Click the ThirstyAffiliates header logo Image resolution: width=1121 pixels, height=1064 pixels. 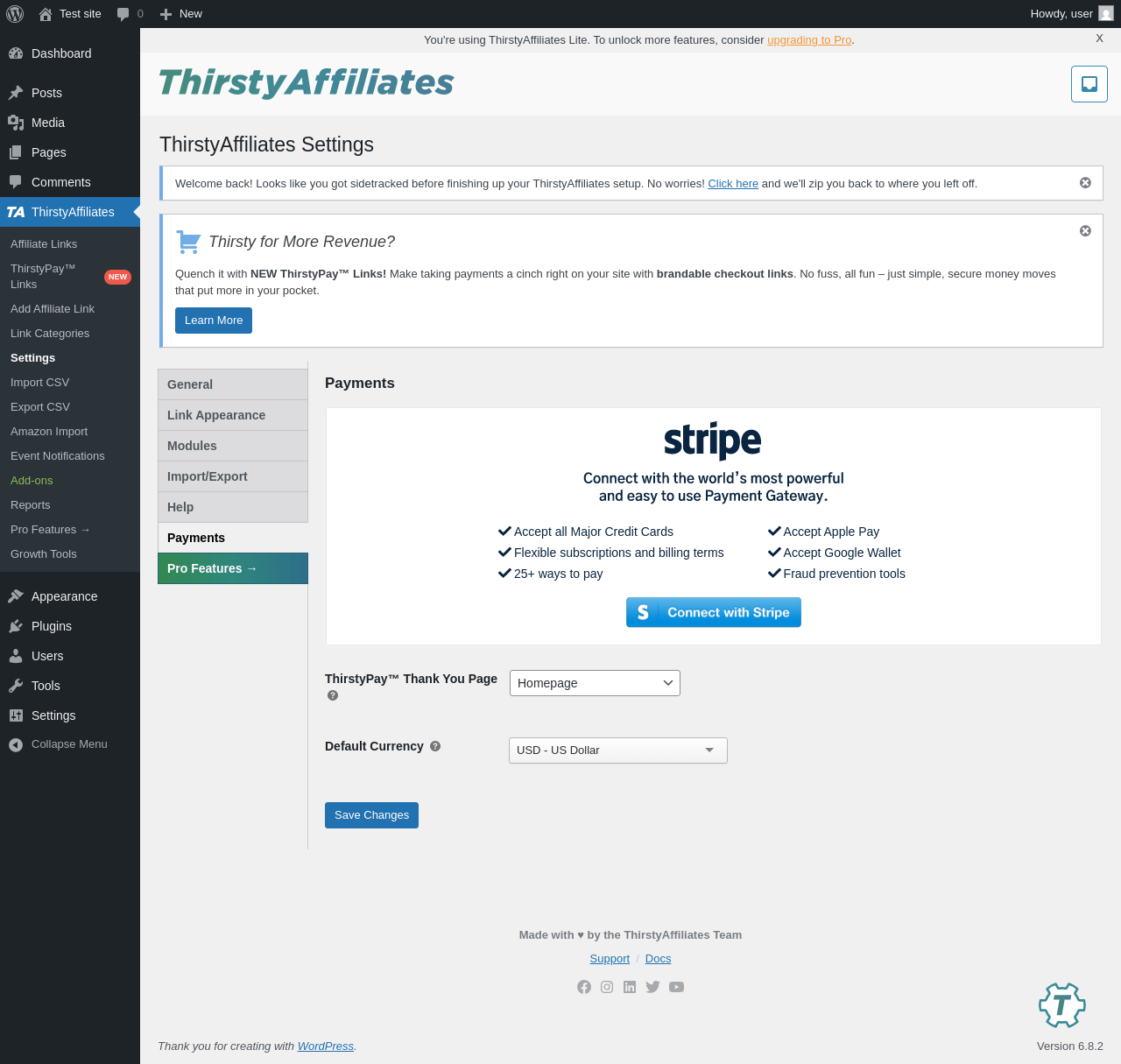pyautogui.click(x=306, y=83)
